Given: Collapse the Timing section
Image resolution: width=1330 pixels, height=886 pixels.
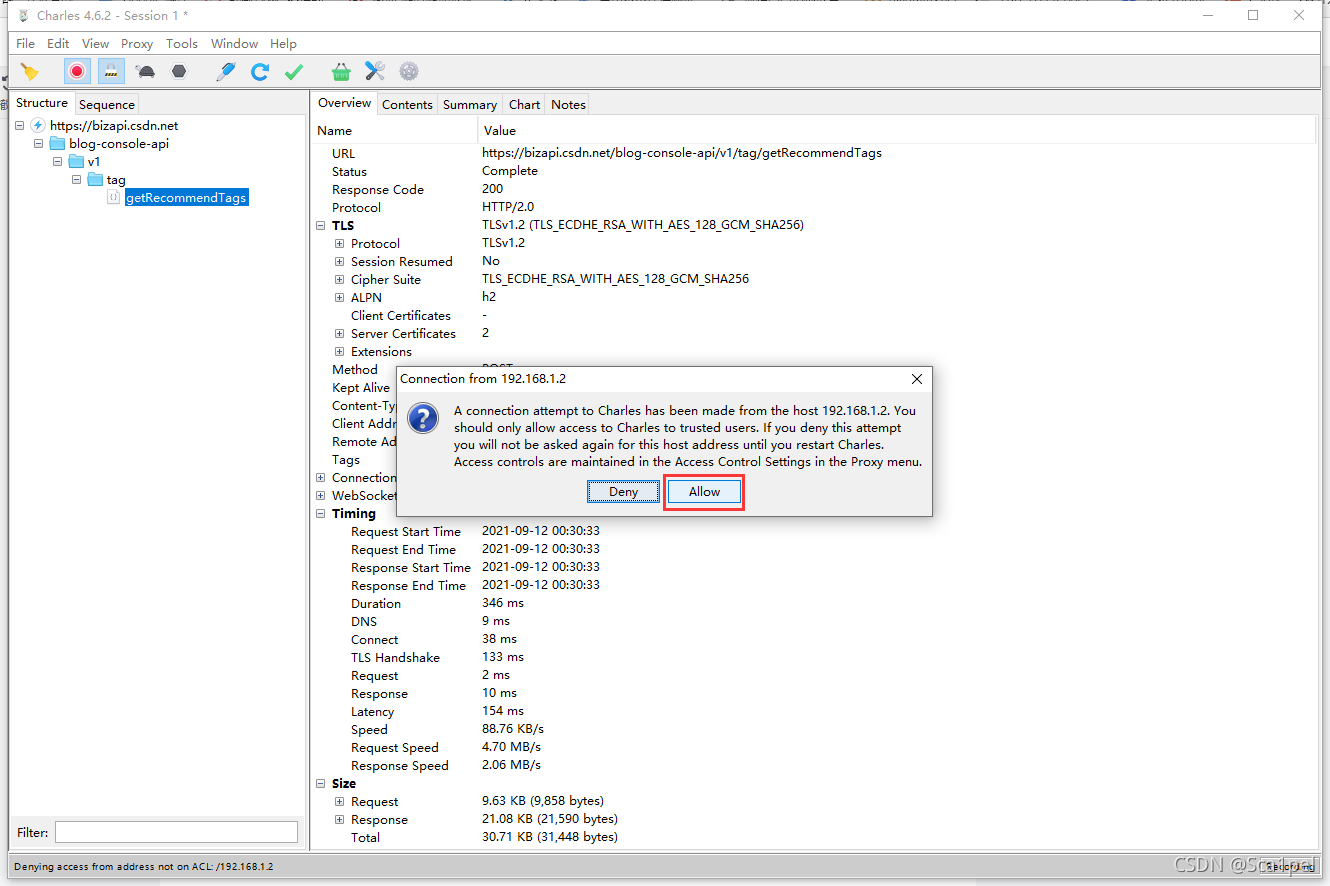Looking at the screenshot, I should point(321,514).
